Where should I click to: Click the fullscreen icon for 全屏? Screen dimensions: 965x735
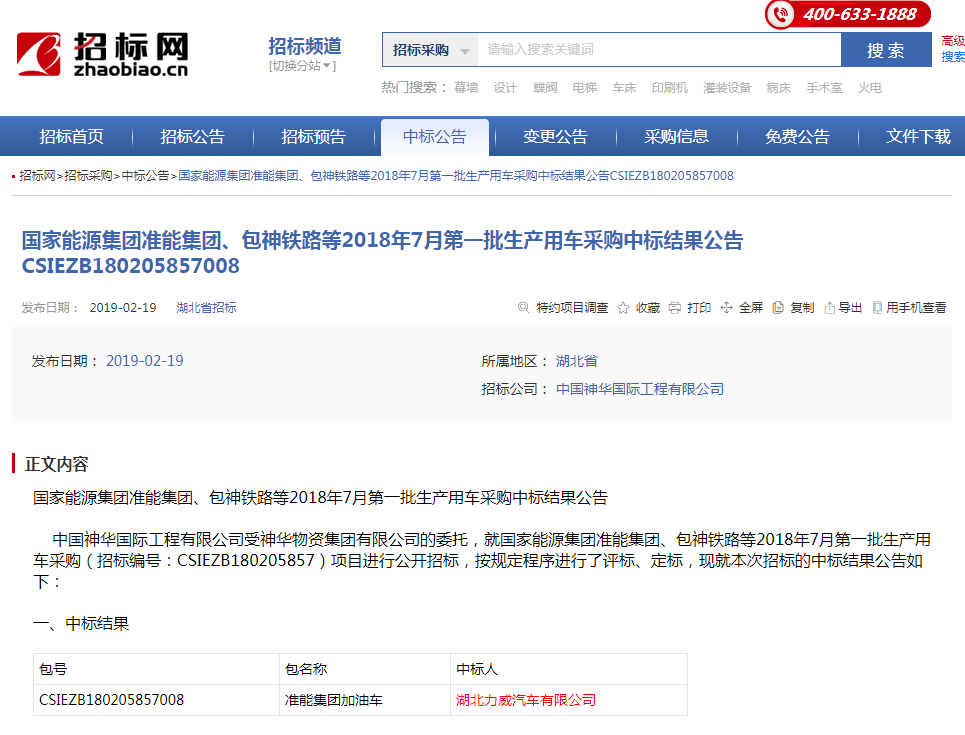pyautogui.click(x=726, y=307)
